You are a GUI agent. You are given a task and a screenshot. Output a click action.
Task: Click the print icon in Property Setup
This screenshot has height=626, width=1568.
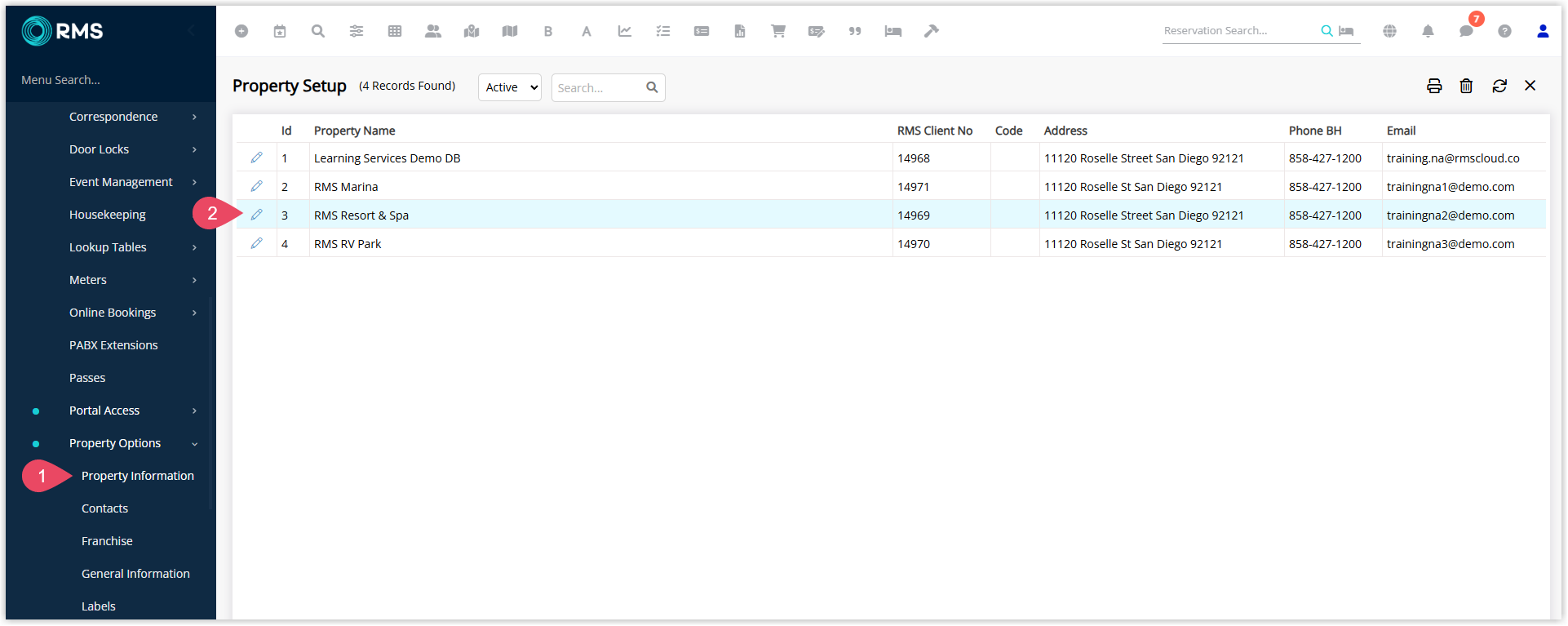click(1433, 87)
